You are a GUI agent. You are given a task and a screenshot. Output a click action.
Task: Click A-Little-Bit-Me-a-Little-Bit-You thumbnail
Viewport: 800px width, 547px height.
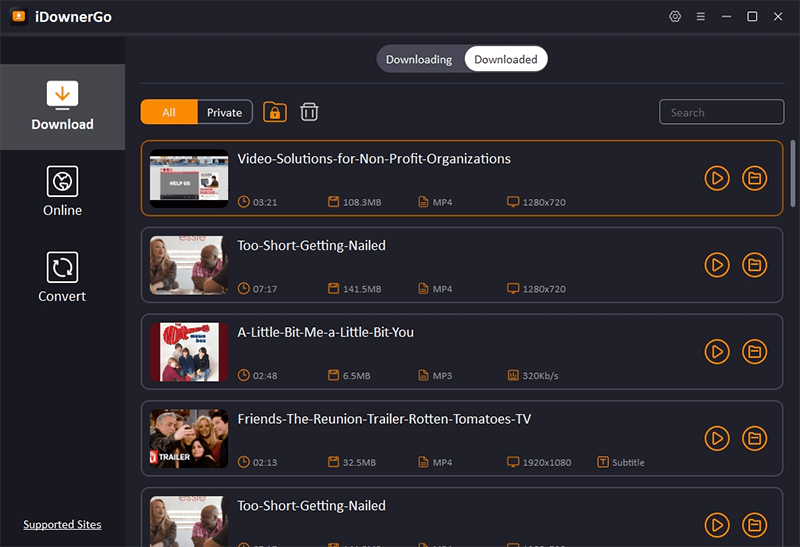tap(189, 352)
